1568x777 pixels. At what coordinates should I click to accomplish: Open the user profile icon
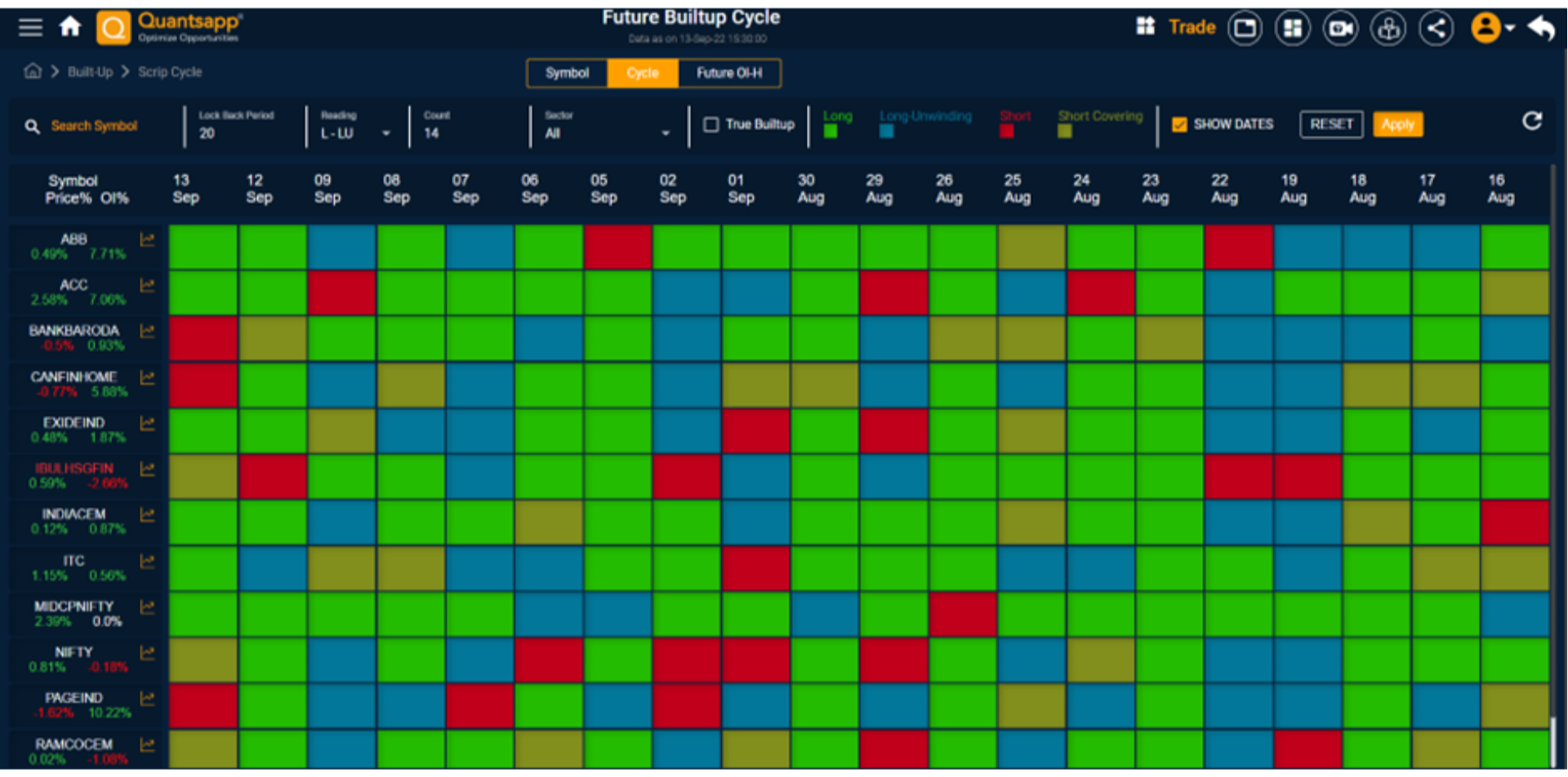(1485, 27)
